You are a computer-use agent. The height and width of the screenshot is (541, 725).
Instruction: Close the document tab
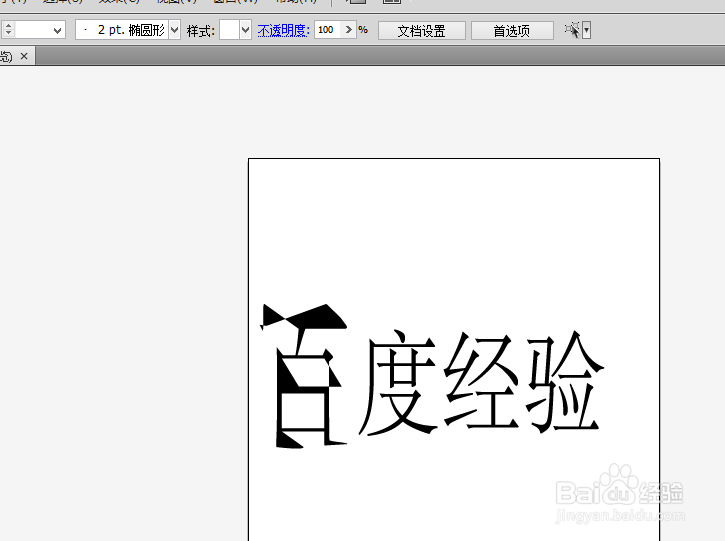point(24,56)
